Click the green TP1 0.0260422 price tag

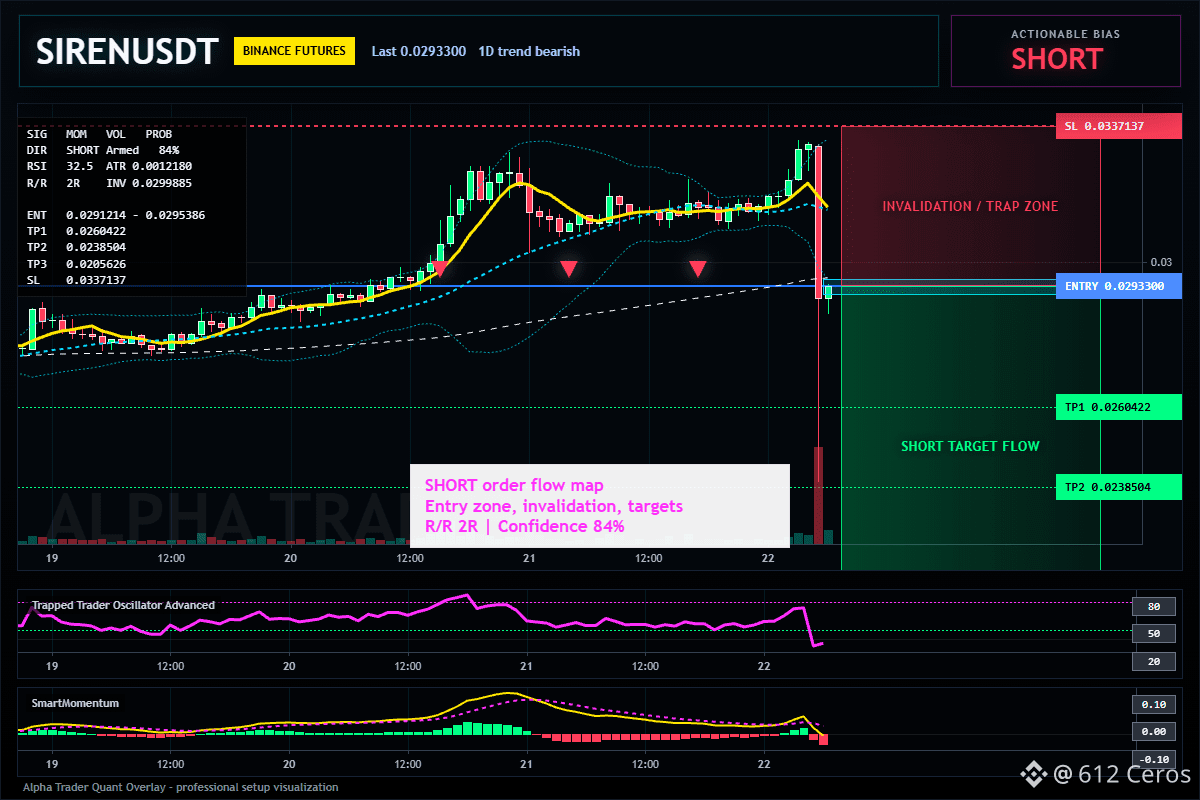point(1118,407)
